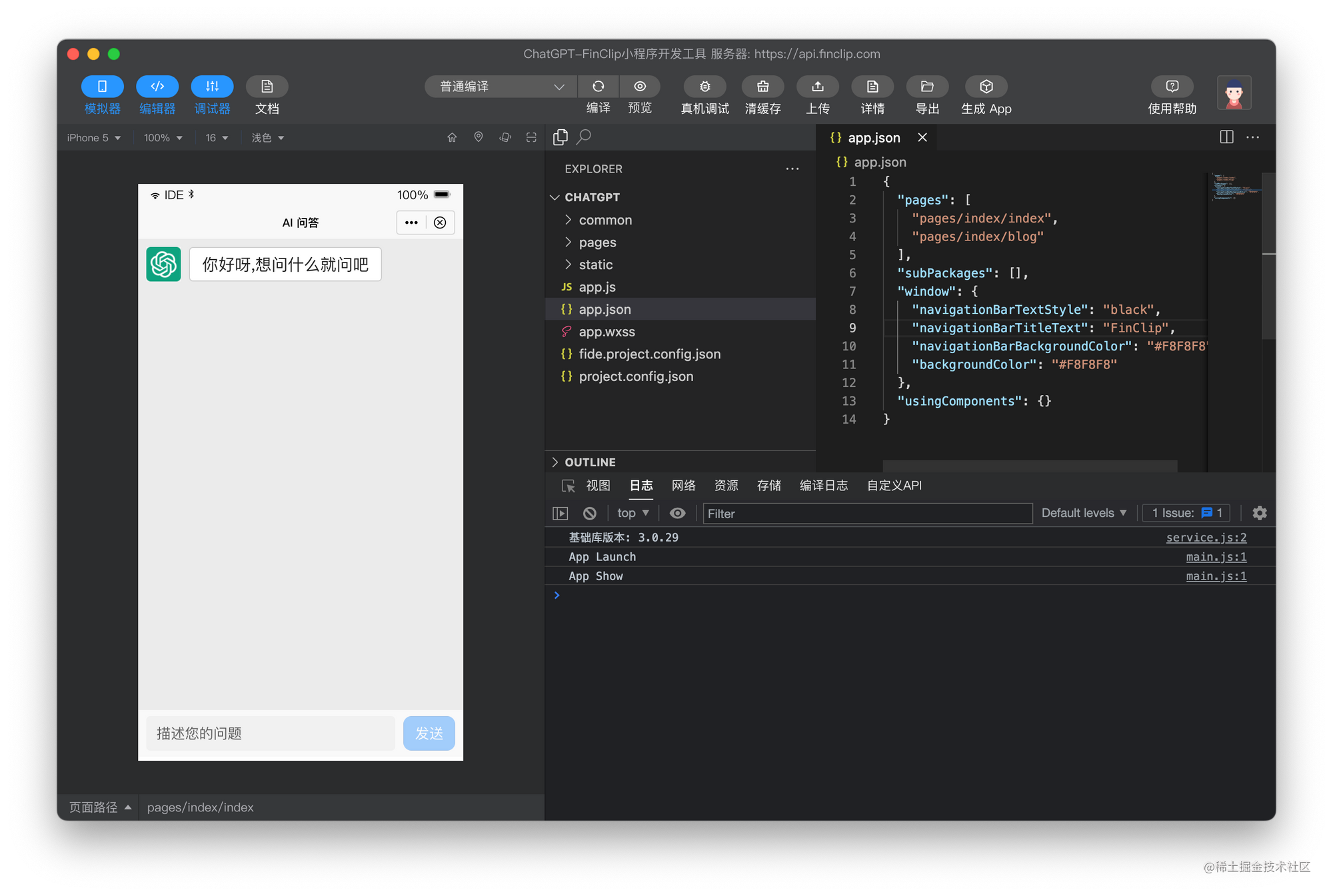Viewport: 1333px width, 896px height.
Task: Expand the 页面路径 page path menu
Action: (x=100, y=807)
